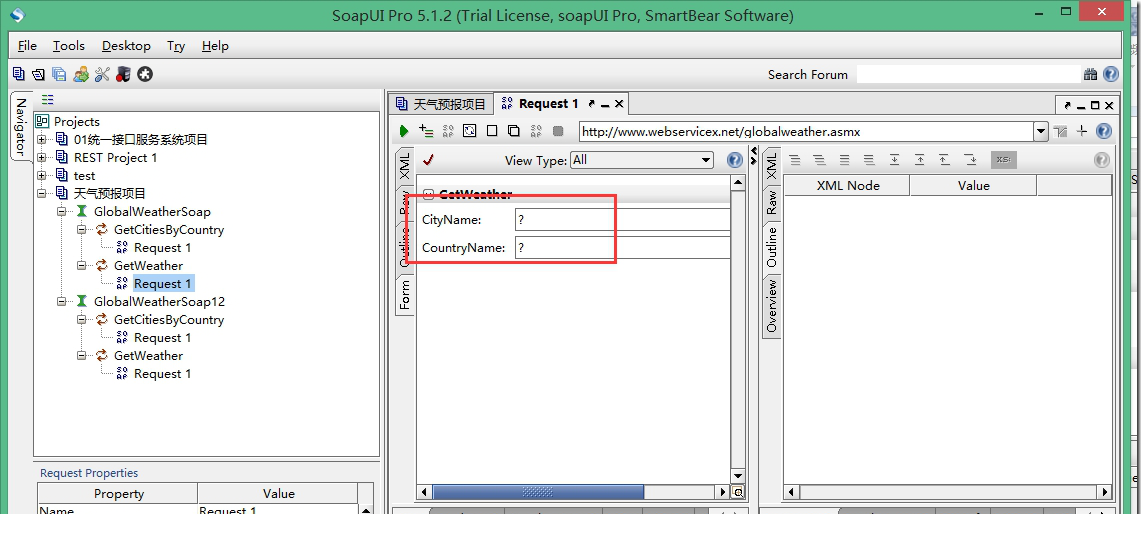Screen dimensions: 1141x534
Task: Click the endpoint URL text field
Action: pos(806,132)
